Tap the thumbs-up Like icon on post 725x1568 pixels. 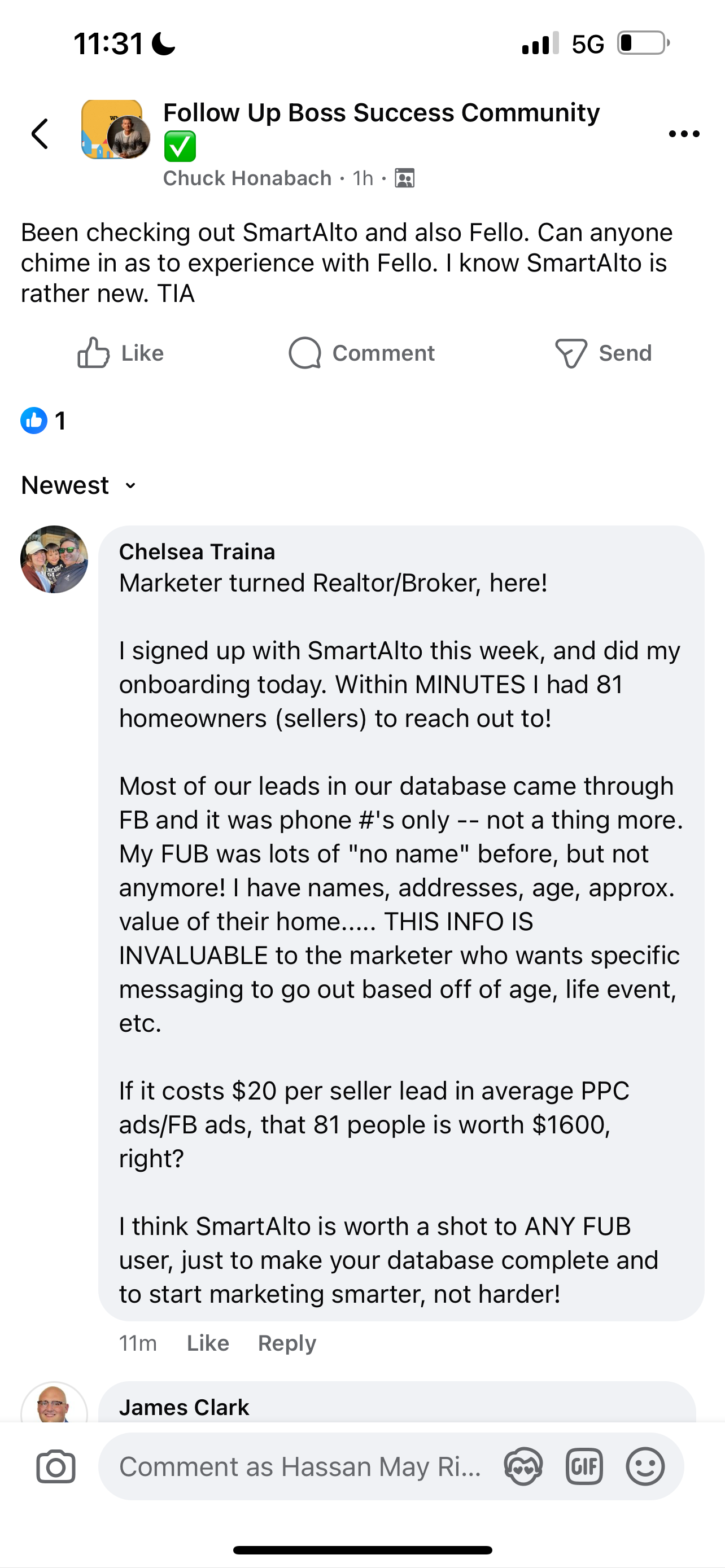93,353
